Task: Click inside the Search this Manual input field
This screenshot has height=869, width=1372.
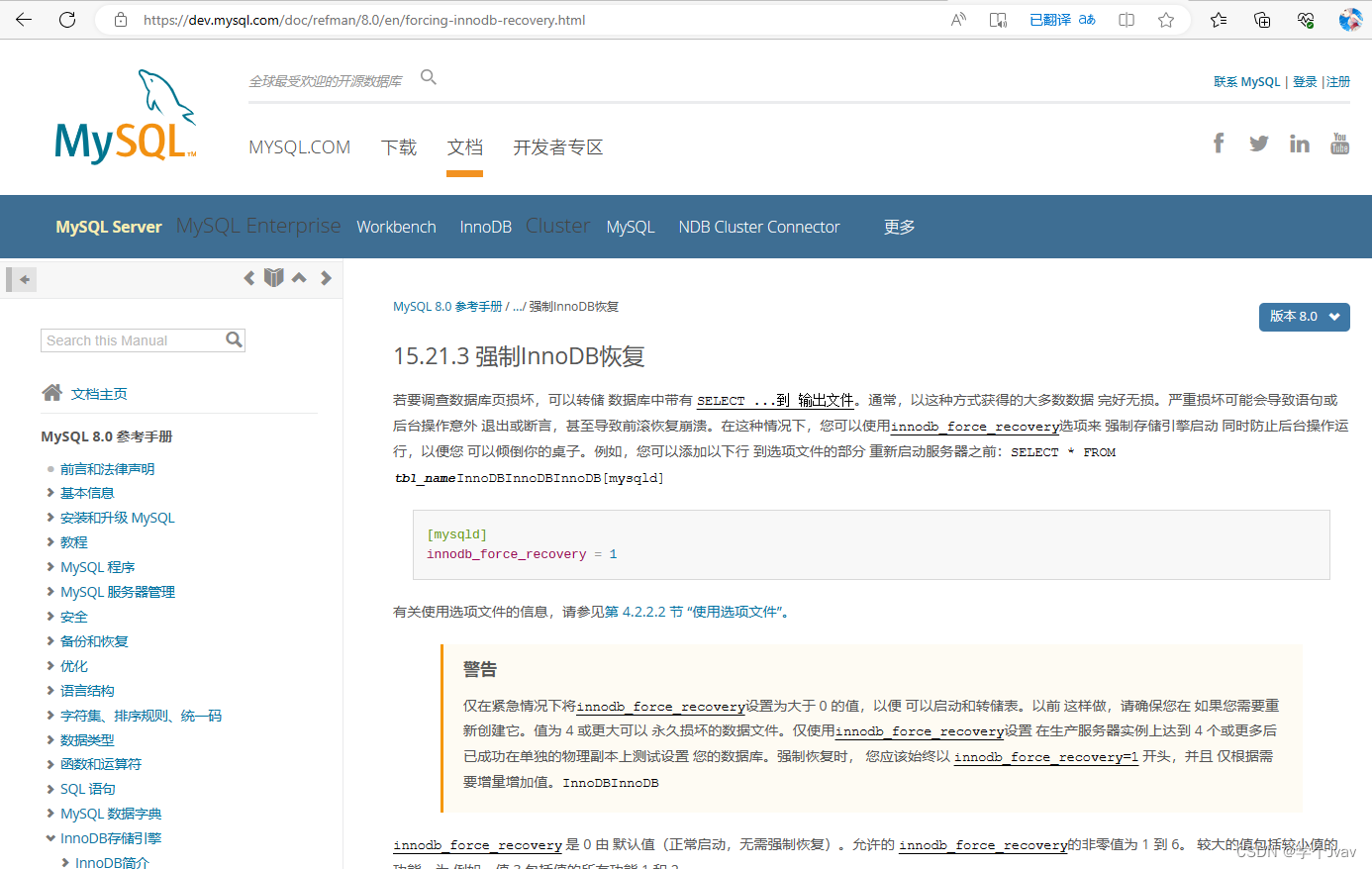Action: coord(129,339)
